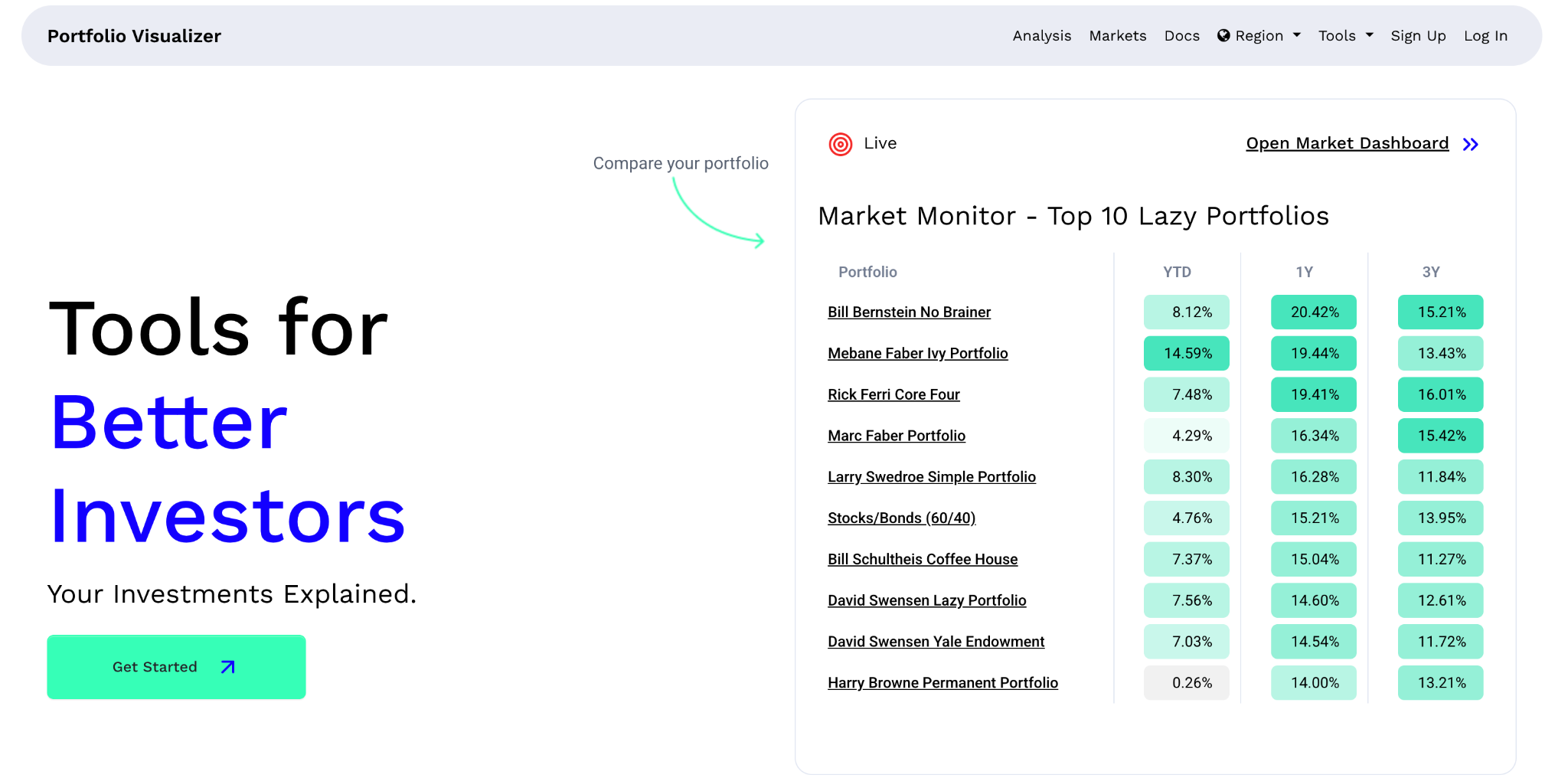1568x778 pixels.
Task: Click the 7.03% YTD cell
Action: coord(1186,642)
